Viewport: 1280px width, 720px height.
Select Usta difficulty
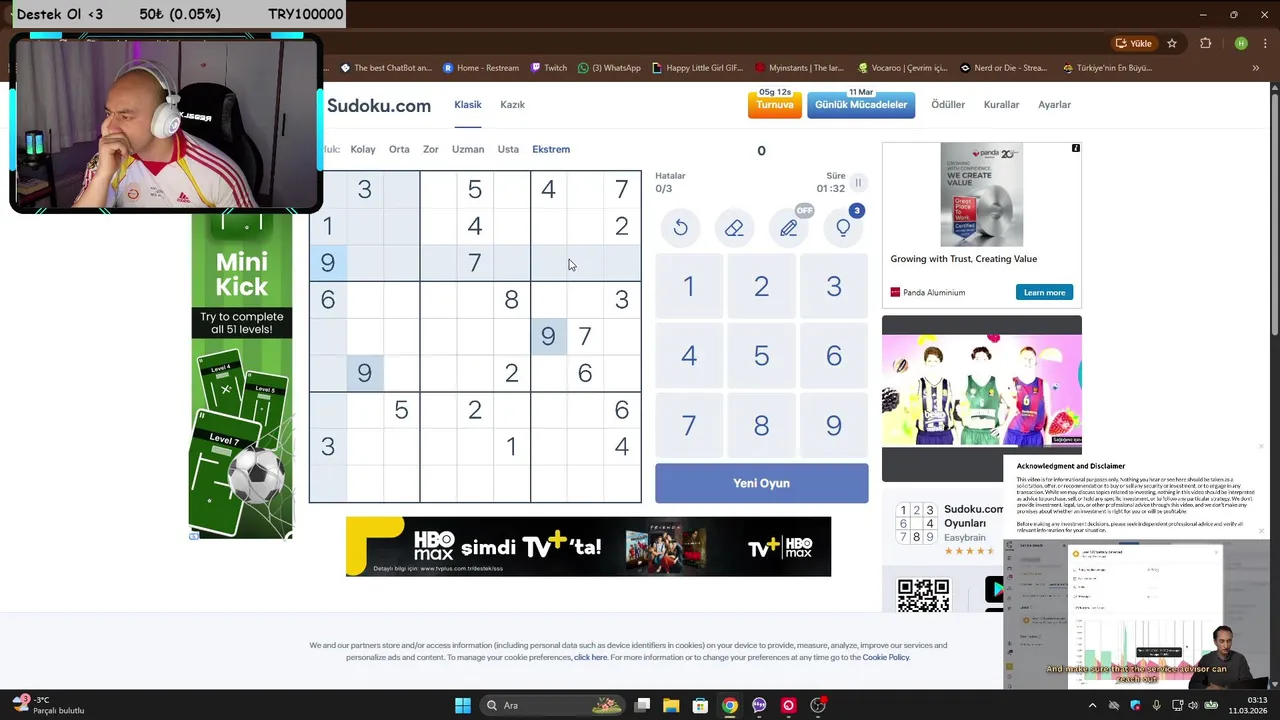(508, 149)
